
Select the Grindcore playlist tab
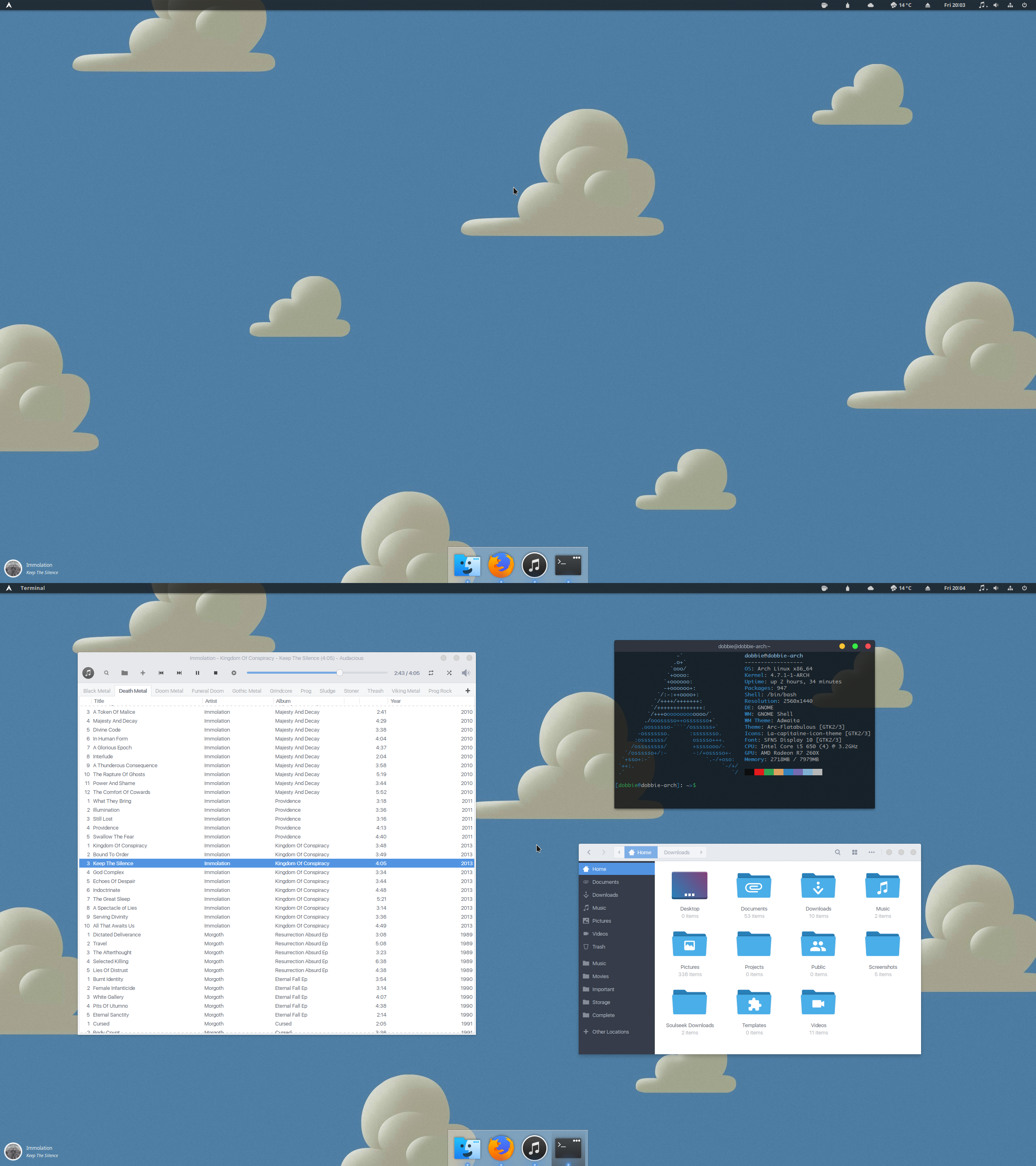(280, 691)
